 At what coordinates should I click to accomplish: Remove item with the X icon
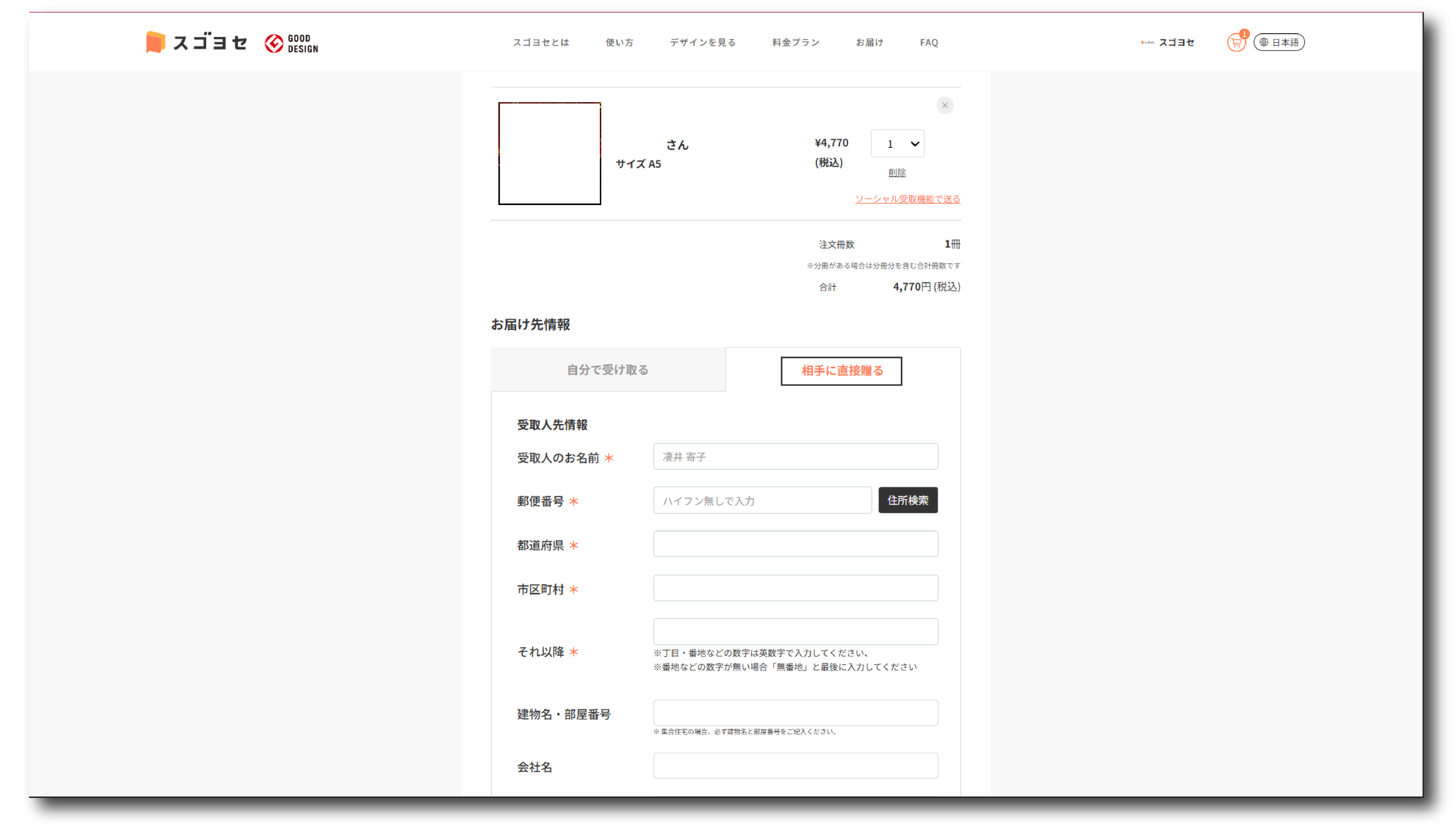(x=945, y=105)
